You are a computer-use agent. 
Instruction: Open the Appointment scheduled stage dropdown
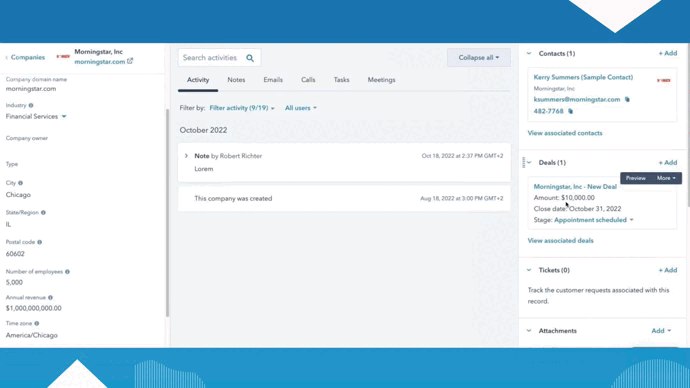point(594,220)
